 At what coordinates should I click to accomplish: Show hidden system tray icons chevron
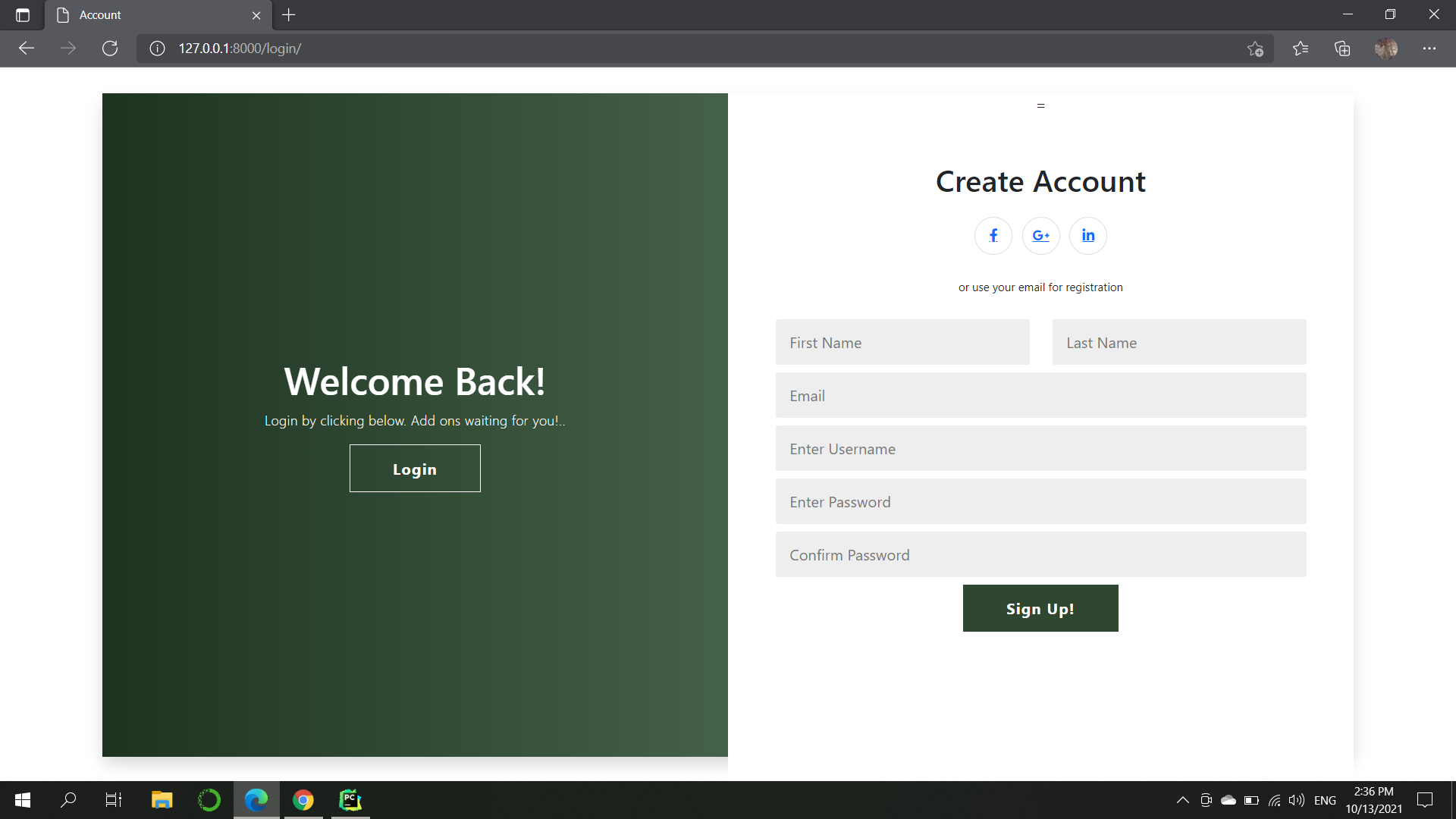(x=1182, y=800)
